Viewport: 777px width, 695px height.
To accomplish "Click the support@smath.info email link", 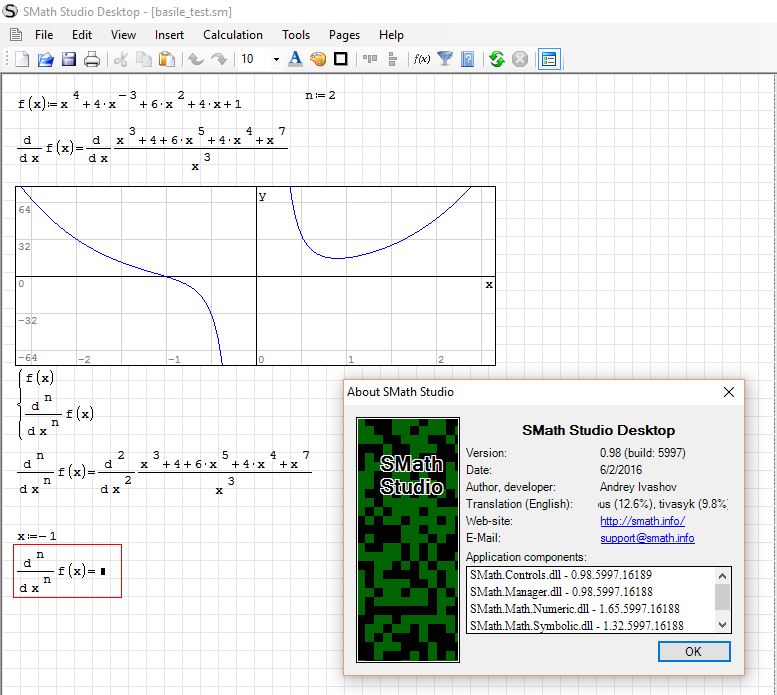I will coord(647,538).
